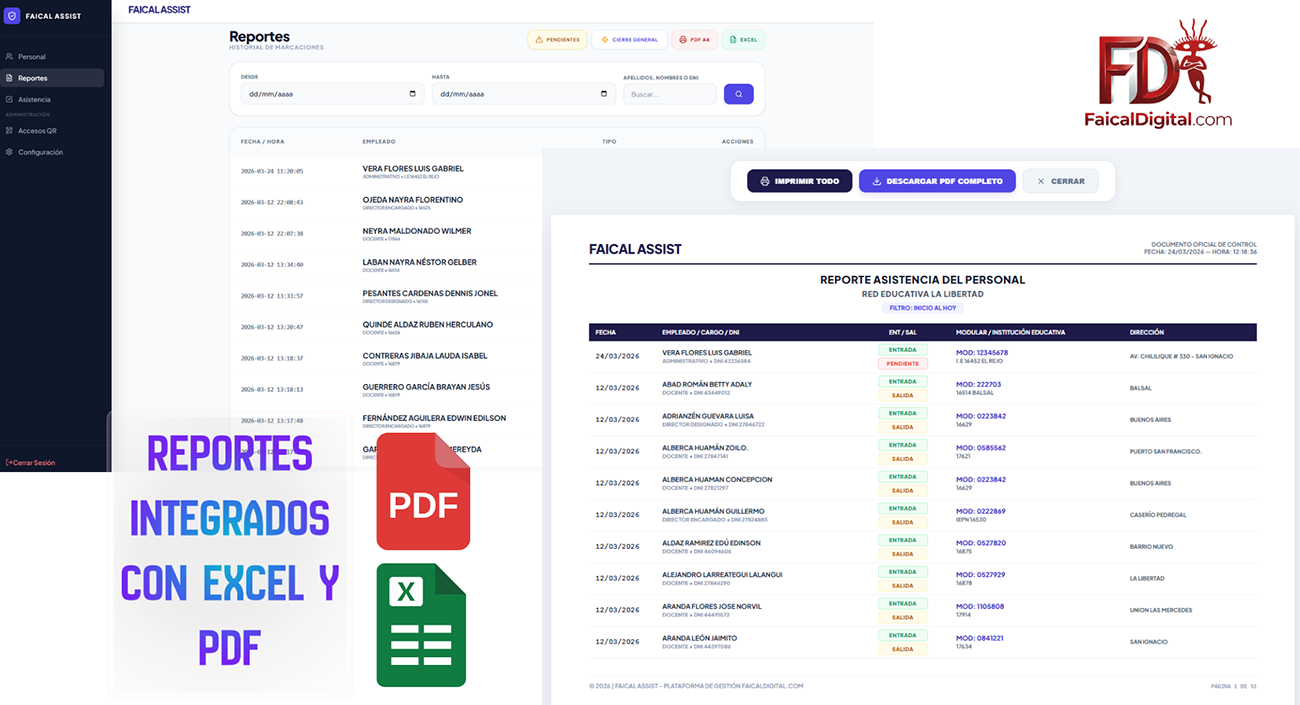Open Personal in the sidebar

point(32,57)
